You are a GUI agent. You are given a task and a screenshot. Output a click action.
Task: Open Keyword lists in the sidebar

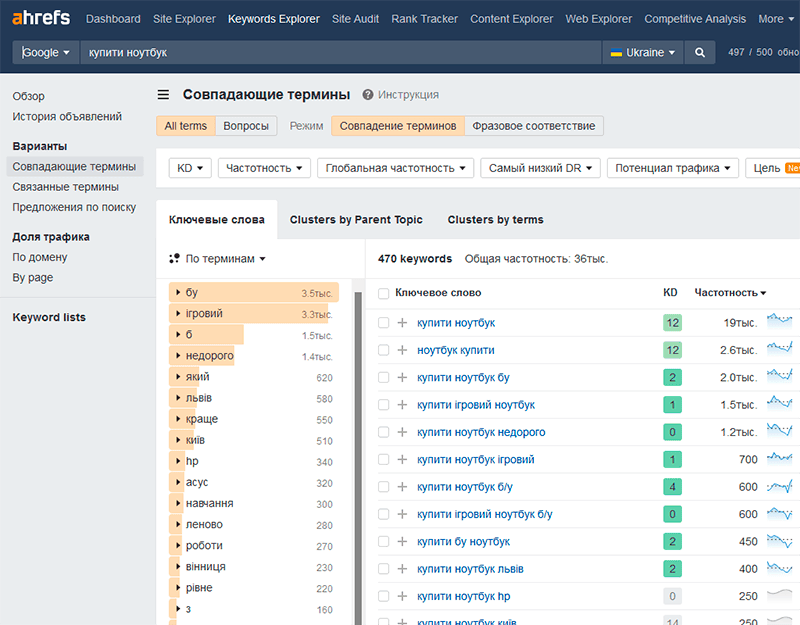click(49, 317)
